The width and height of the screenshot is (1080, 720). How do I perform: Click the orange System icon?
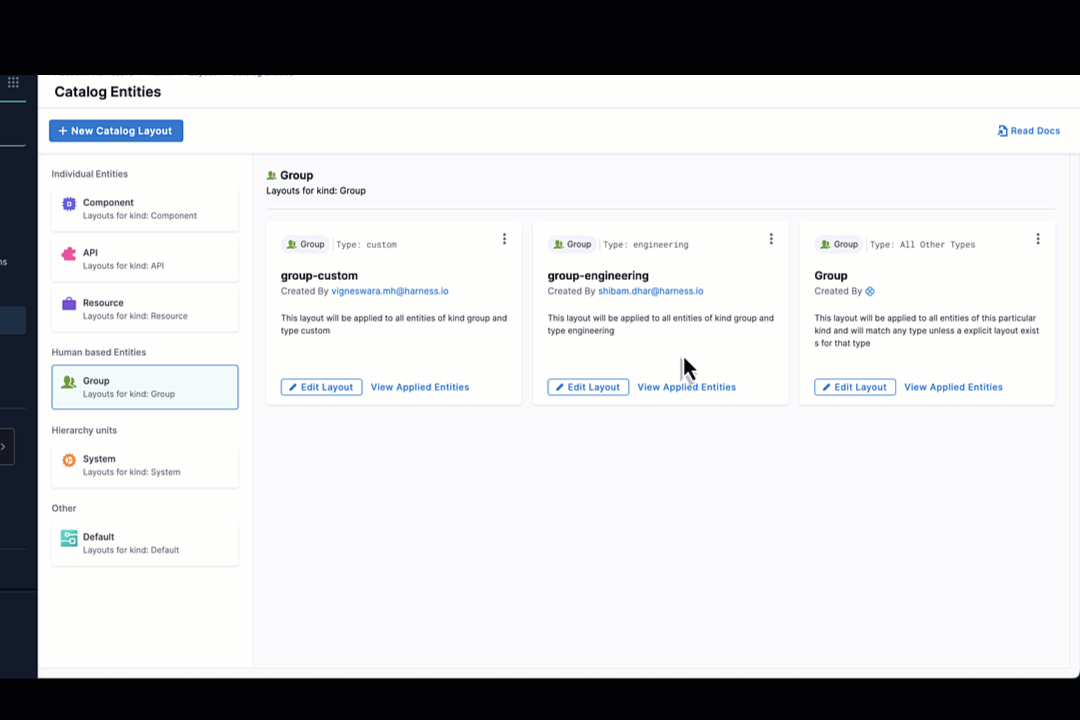[x=69, y=460]
